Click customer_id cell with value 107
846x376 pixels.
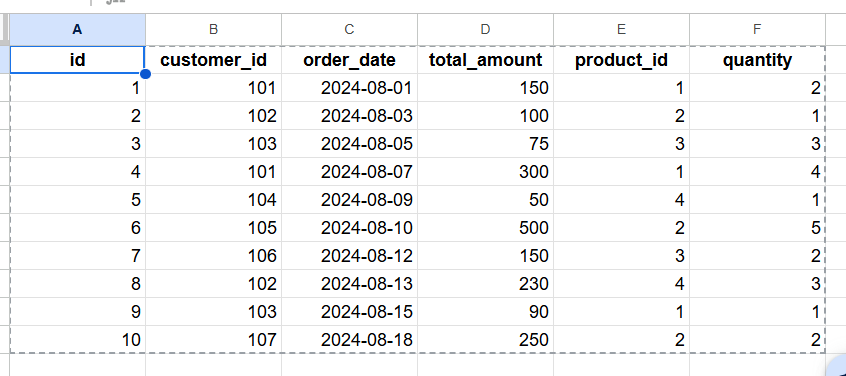pyautogui.click(x=213, y=340)
